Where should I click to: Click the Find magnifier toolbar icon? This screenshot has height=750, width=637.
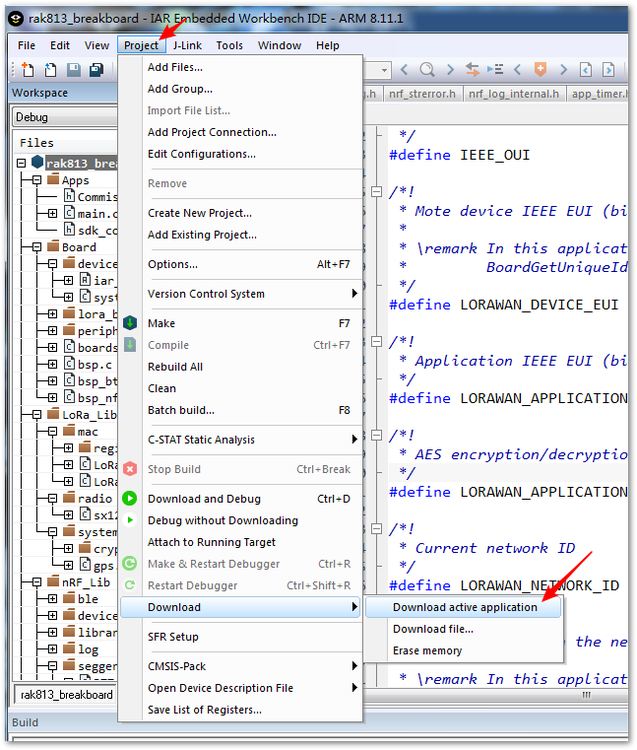[427, 70]
